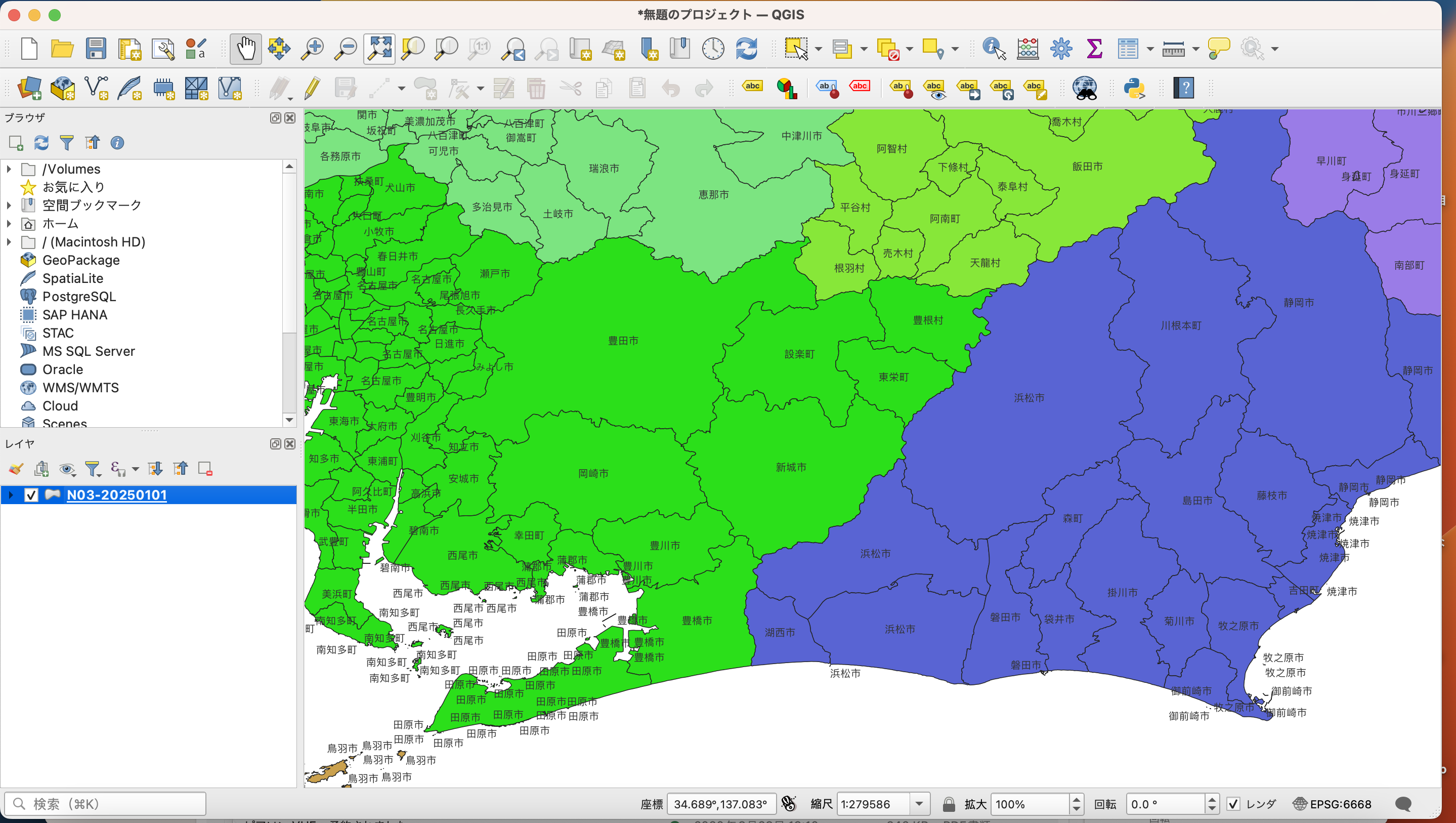
Task: Click the Save Project floppy icon
Action: coord(96,49)
